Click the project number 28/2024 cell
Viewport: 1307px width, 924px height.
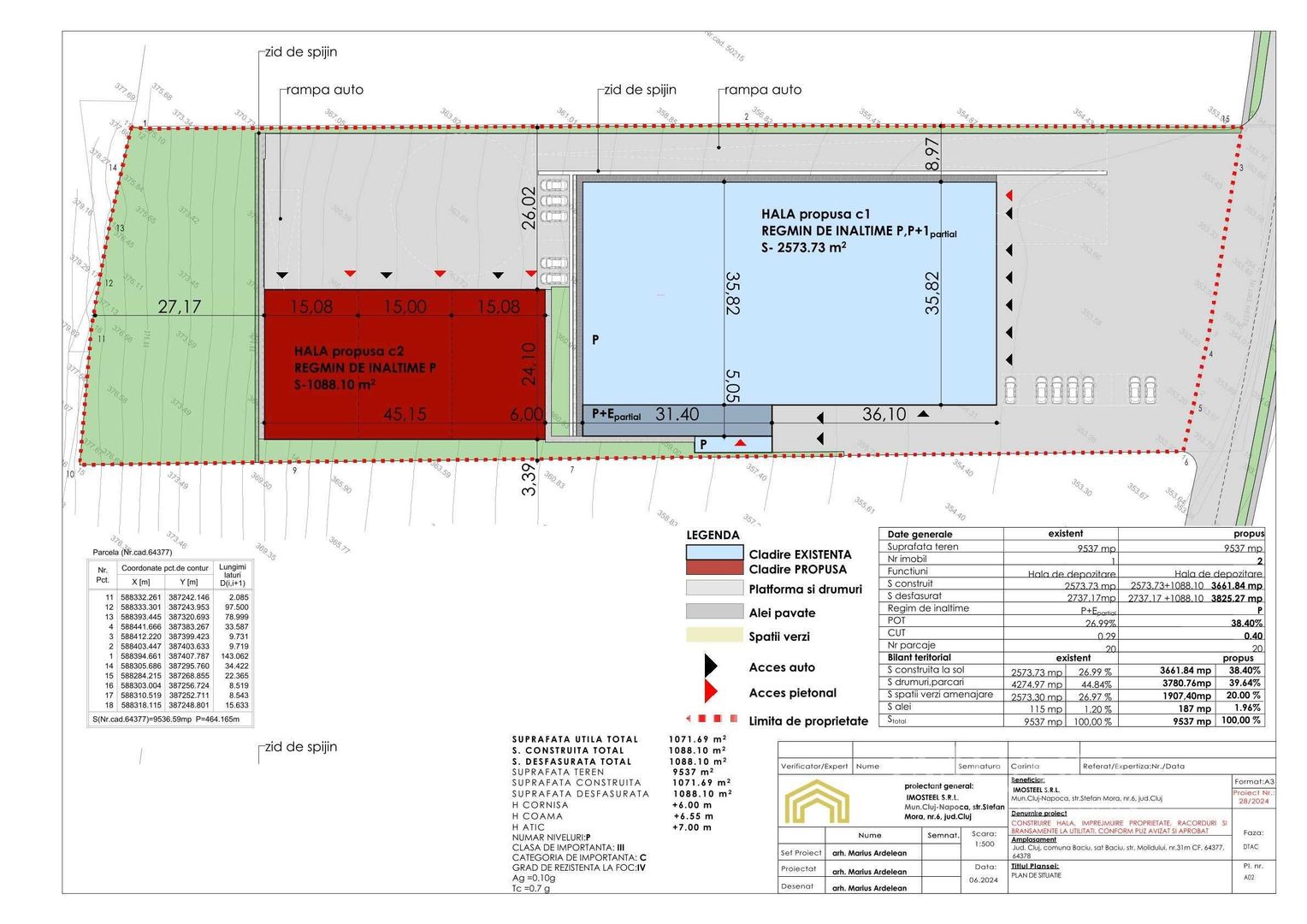[x=1251, y=797]
